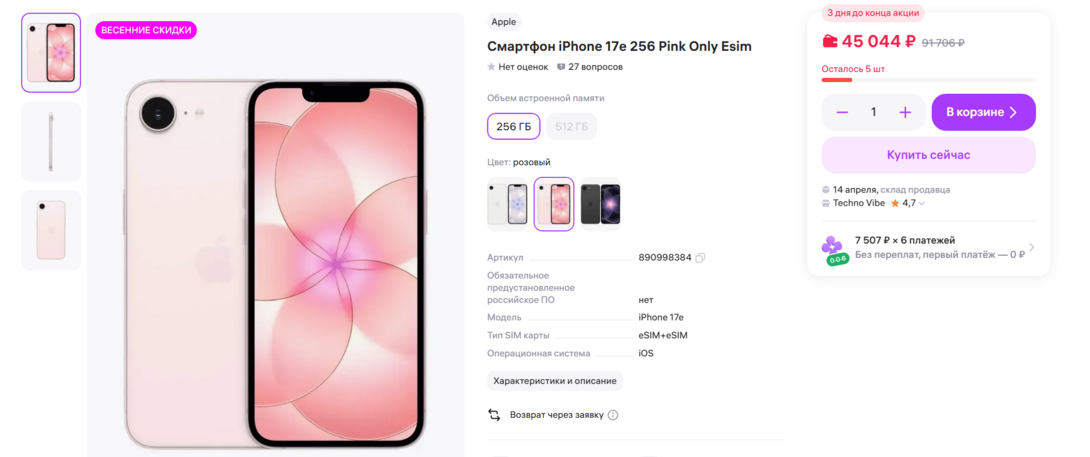Click the star icon for ratings
Screen dimensions: 1090x457
pyautogui.click(x=491, y=67)
